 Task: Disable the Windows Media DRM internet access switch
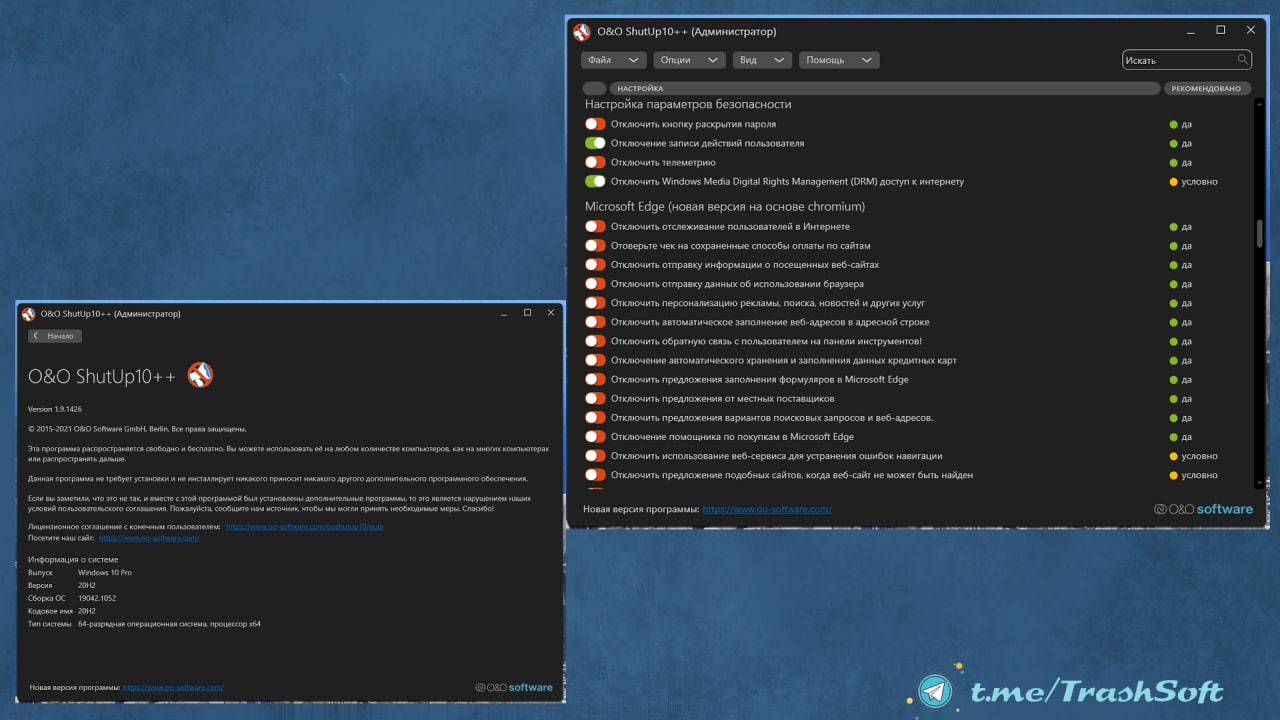click(595, 181)
